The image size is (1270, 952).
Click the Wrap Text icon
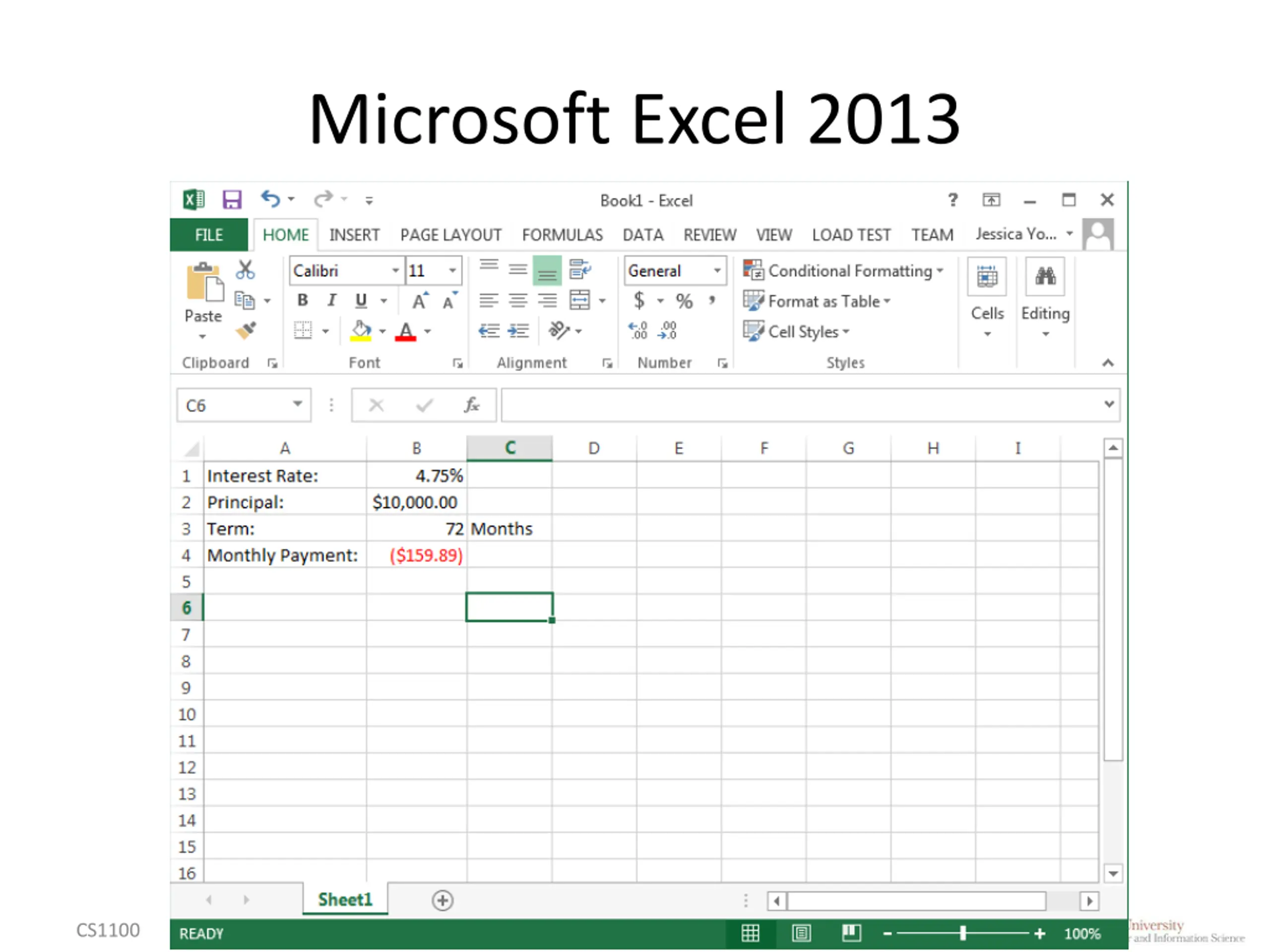[x=579, y=269]
